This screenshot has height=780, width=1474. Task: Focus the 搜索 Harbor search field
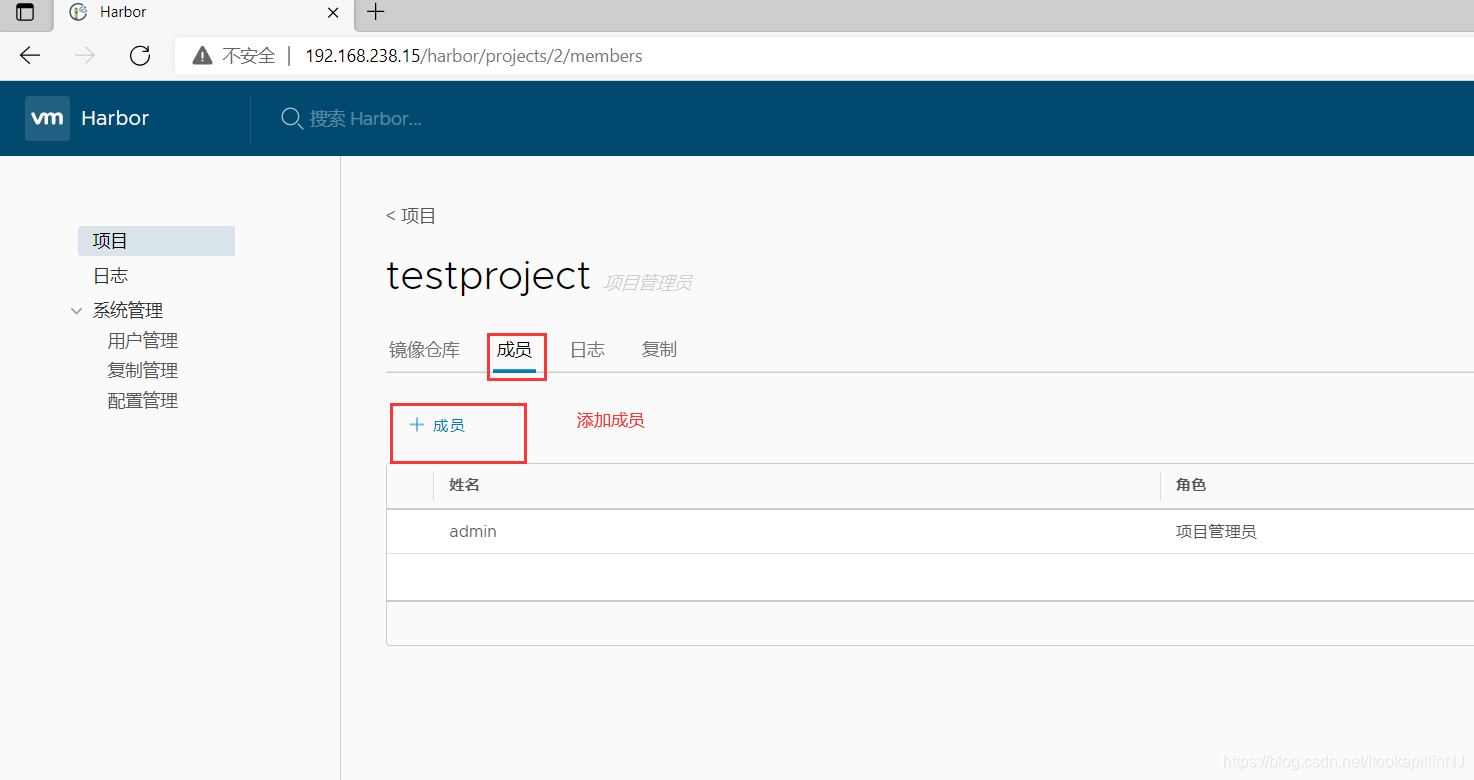coord(365,119)
